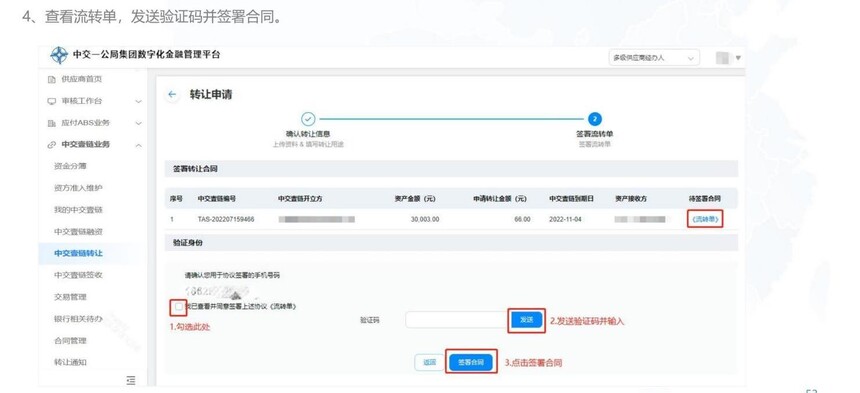The image size is (860, 393).
Task: Click the chain number TAS-202207159466
Action: (225, 219)
